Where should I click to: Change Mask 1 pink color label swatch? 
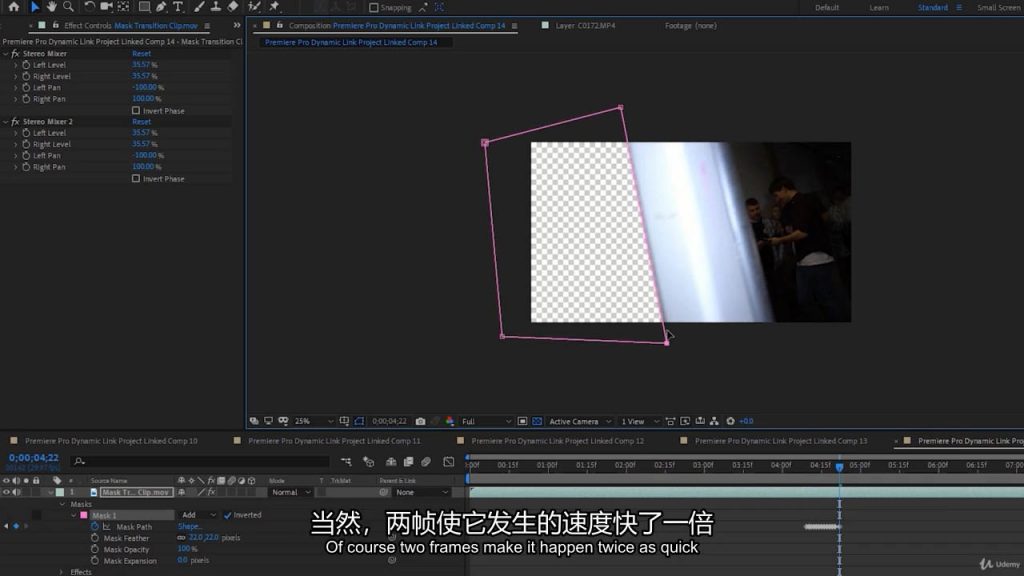coord(84,515)
